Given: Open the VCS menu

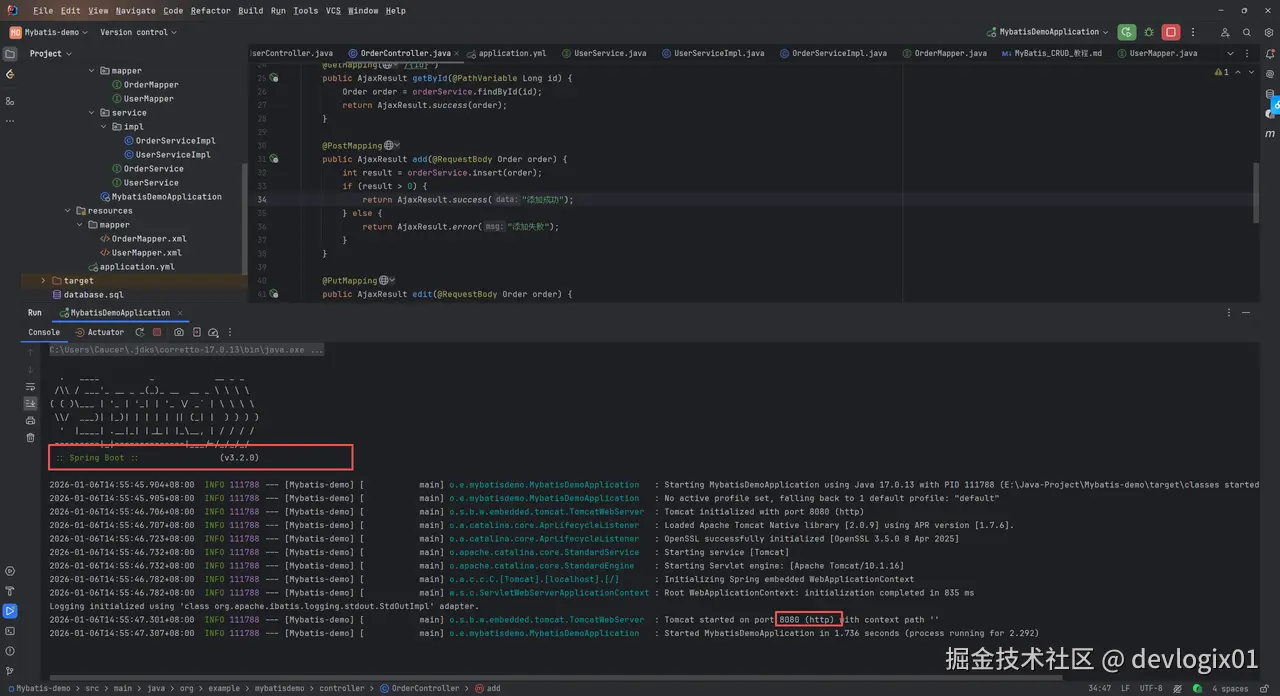Looking at the screenshot, I should pos(333,10).
